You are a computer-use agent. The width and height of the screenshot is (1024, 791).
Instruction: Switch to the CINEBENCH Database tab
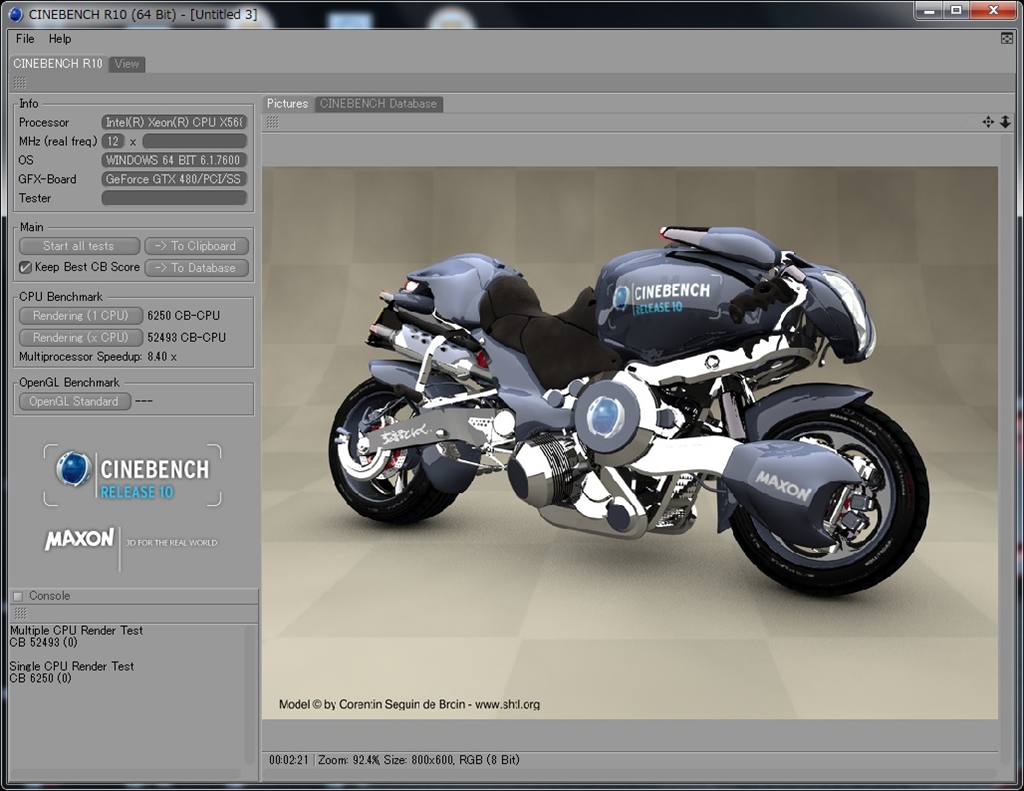pyautogui.click(x=378, y=104)
